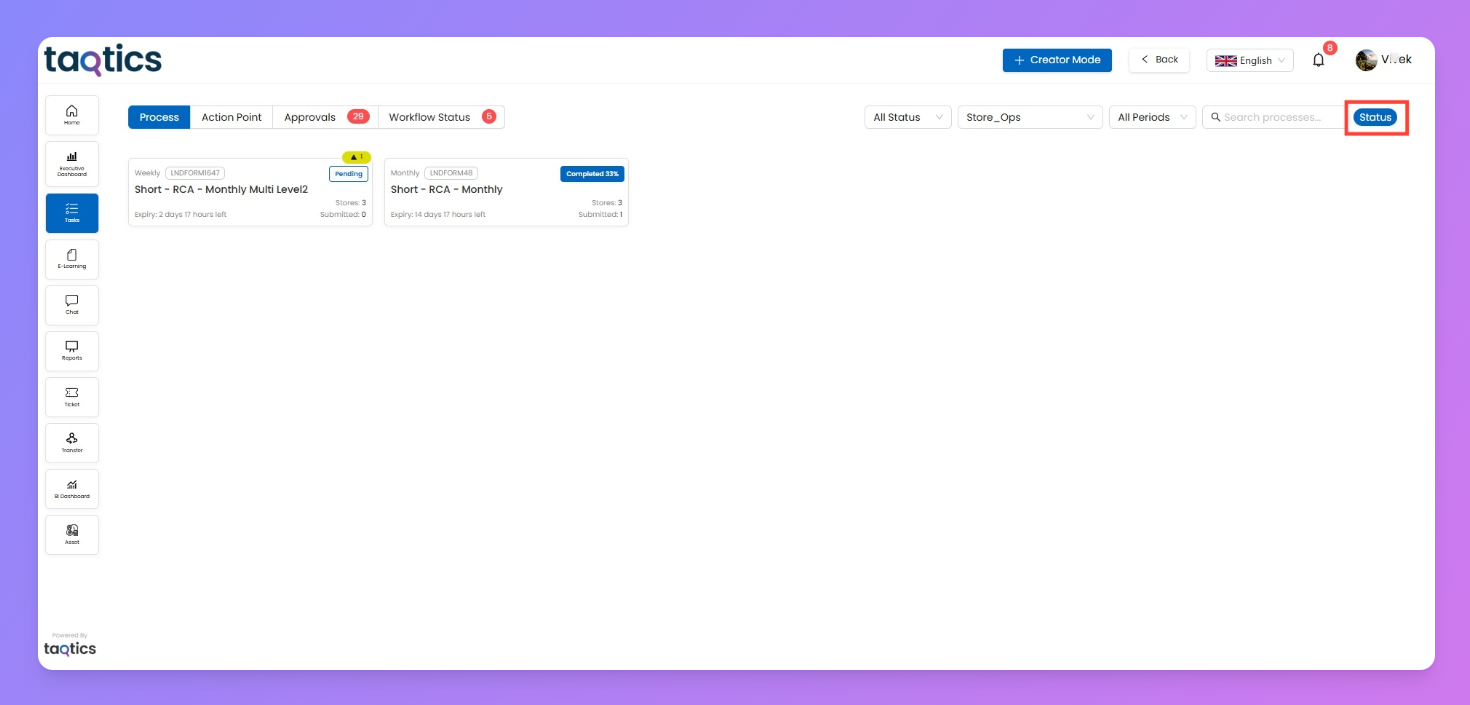The image size is (1470, 705).
Task: Click the taqtics logo in the header
Action: (x=103, y=60)
